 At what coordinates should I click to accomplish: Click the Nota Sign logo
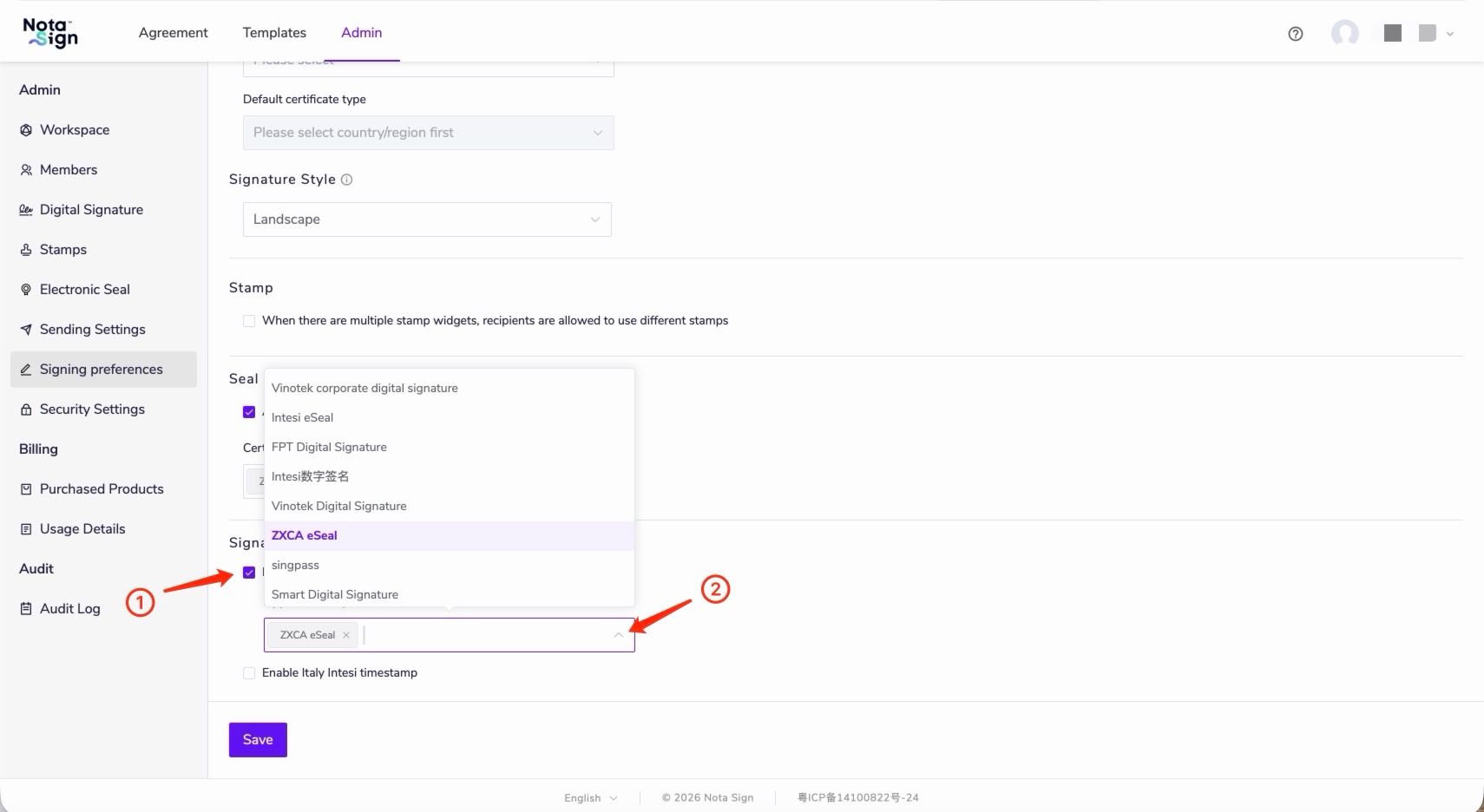coord(50,33)
